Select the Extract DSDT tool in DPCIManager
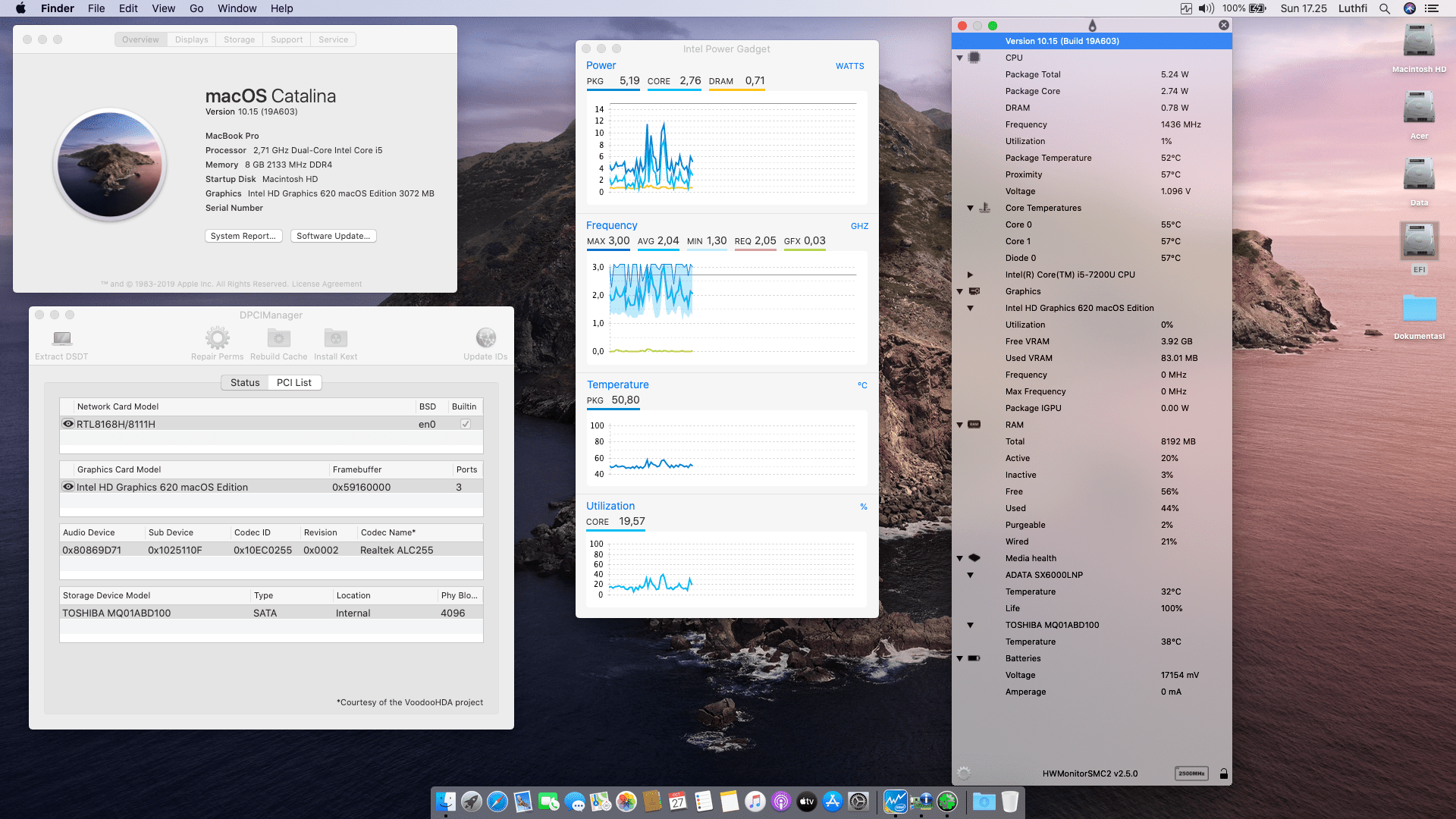The width and height of the screenshot is (1456, 819). tap(61, 339)
